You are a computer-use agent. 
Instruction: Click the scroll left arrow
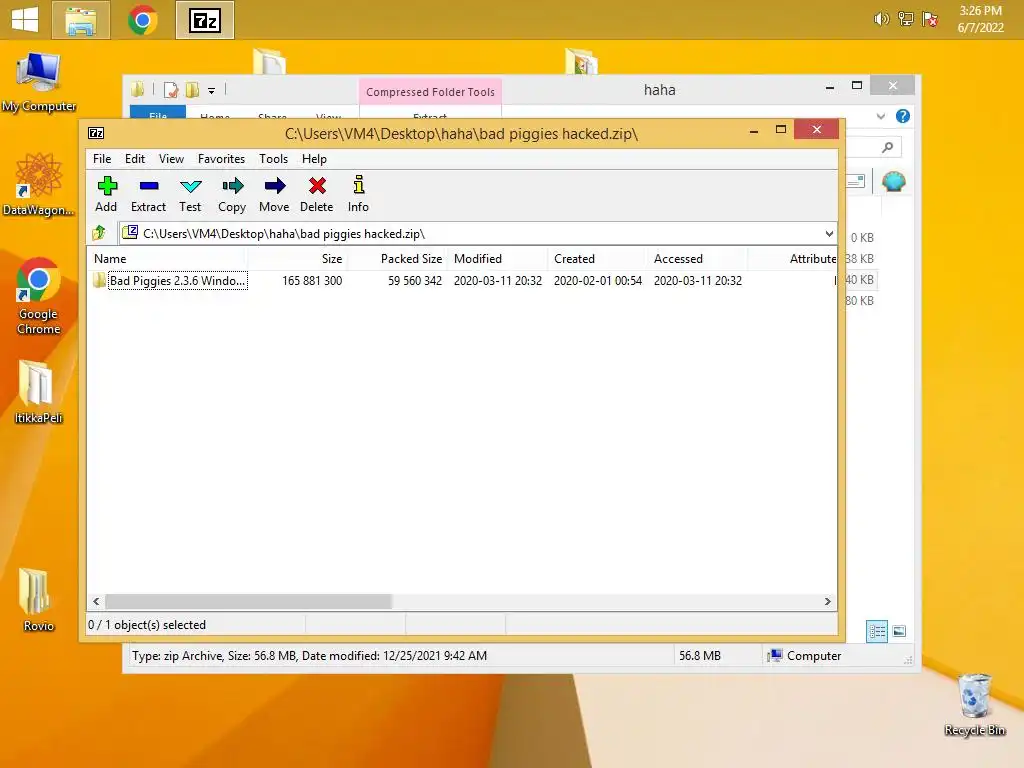point(96,601)
